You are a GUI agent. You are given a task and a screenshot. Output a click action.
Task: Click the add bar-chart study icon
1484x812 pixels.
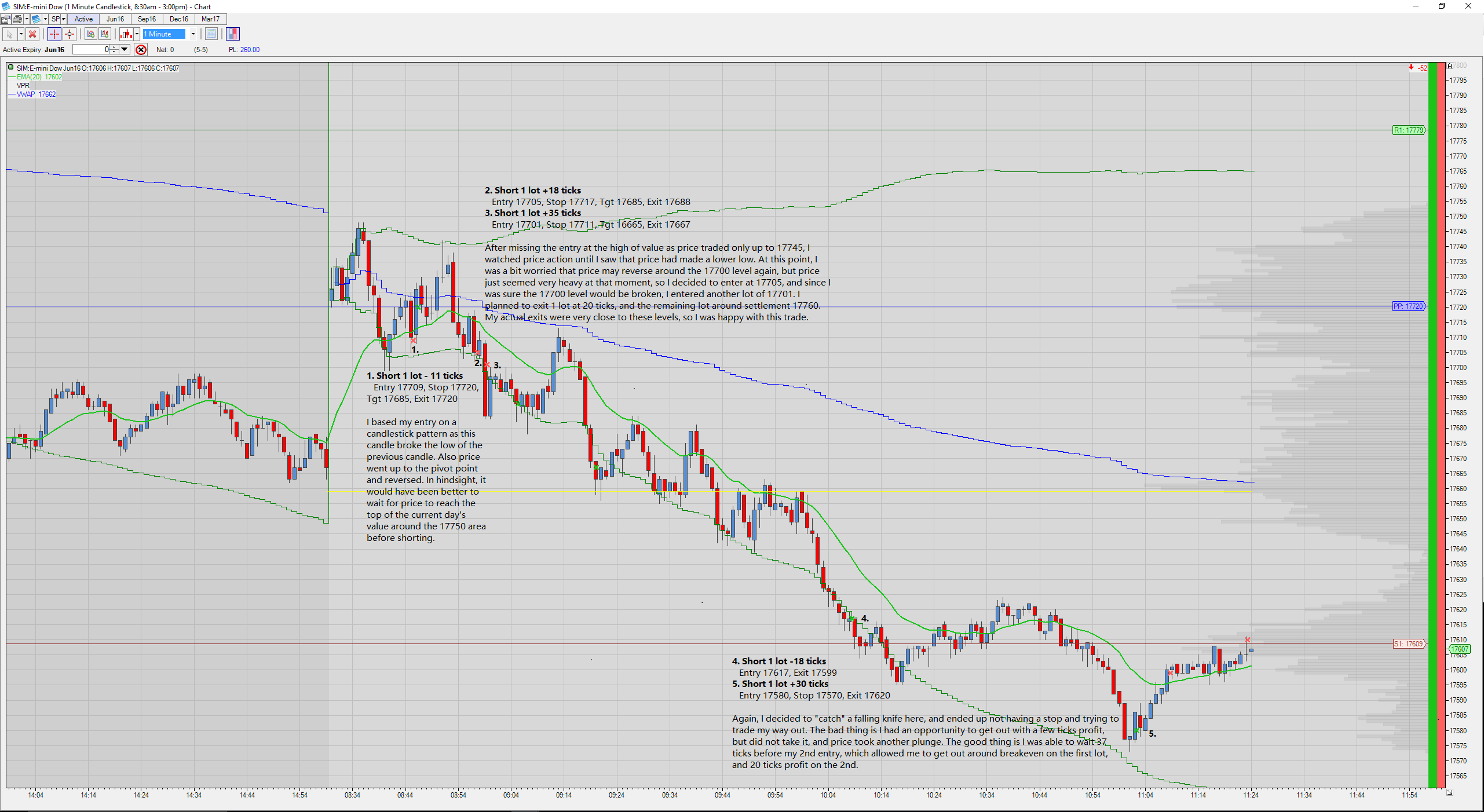[105, 34]
